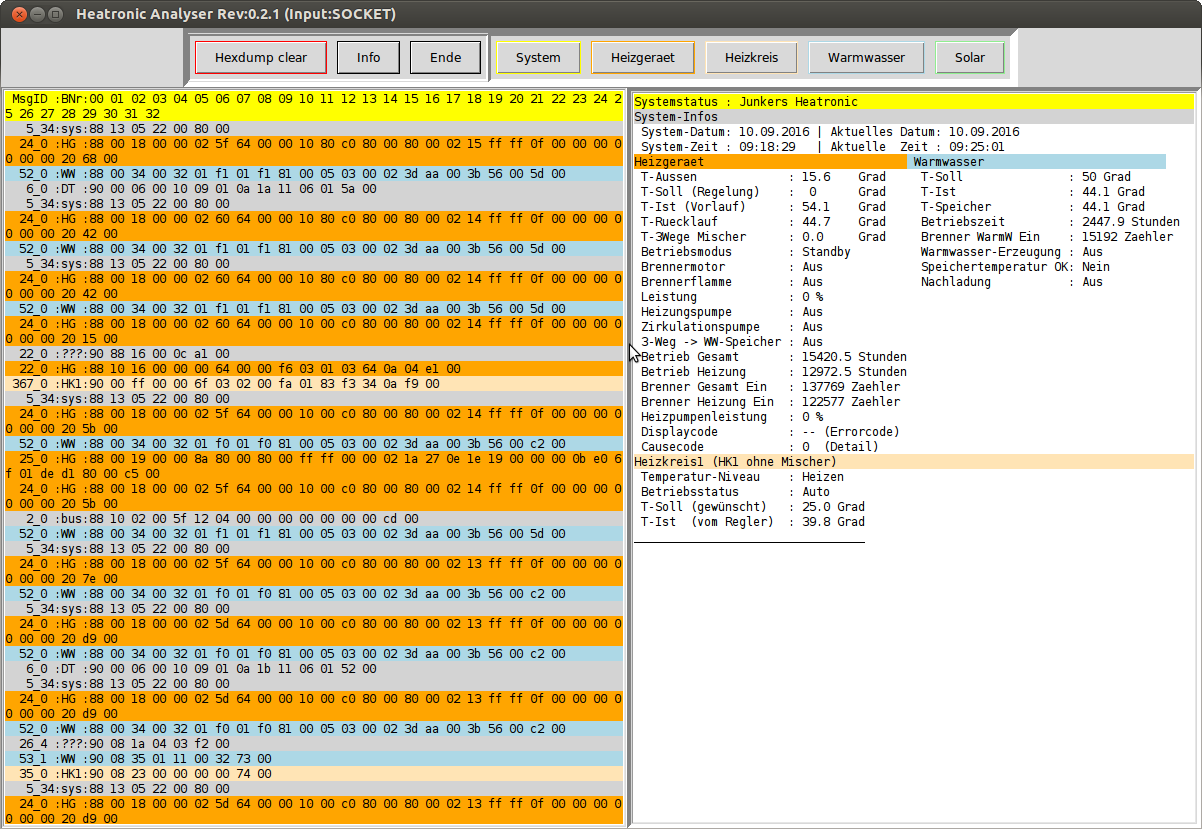Viewport: 1202px width, 829px height.
Task: Show the System view
Action: click(x=538, y=57)
